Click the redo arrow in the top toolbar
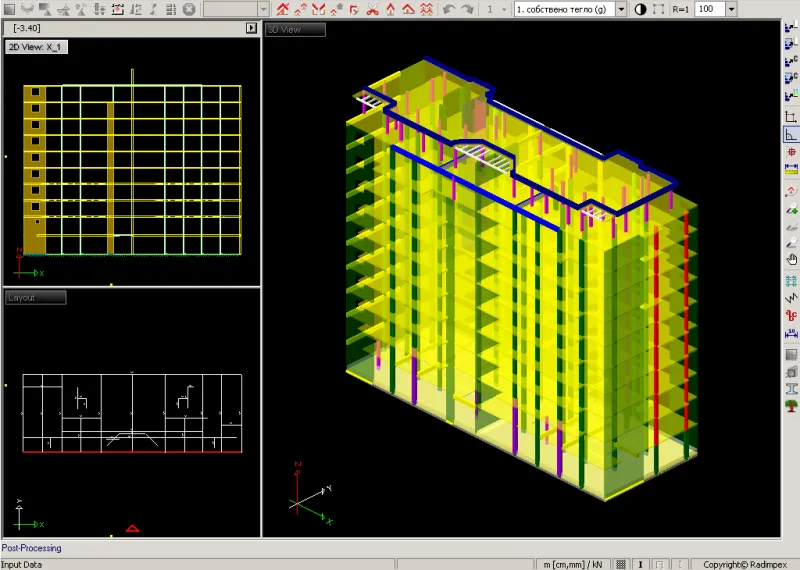 (x=467, y=9)
